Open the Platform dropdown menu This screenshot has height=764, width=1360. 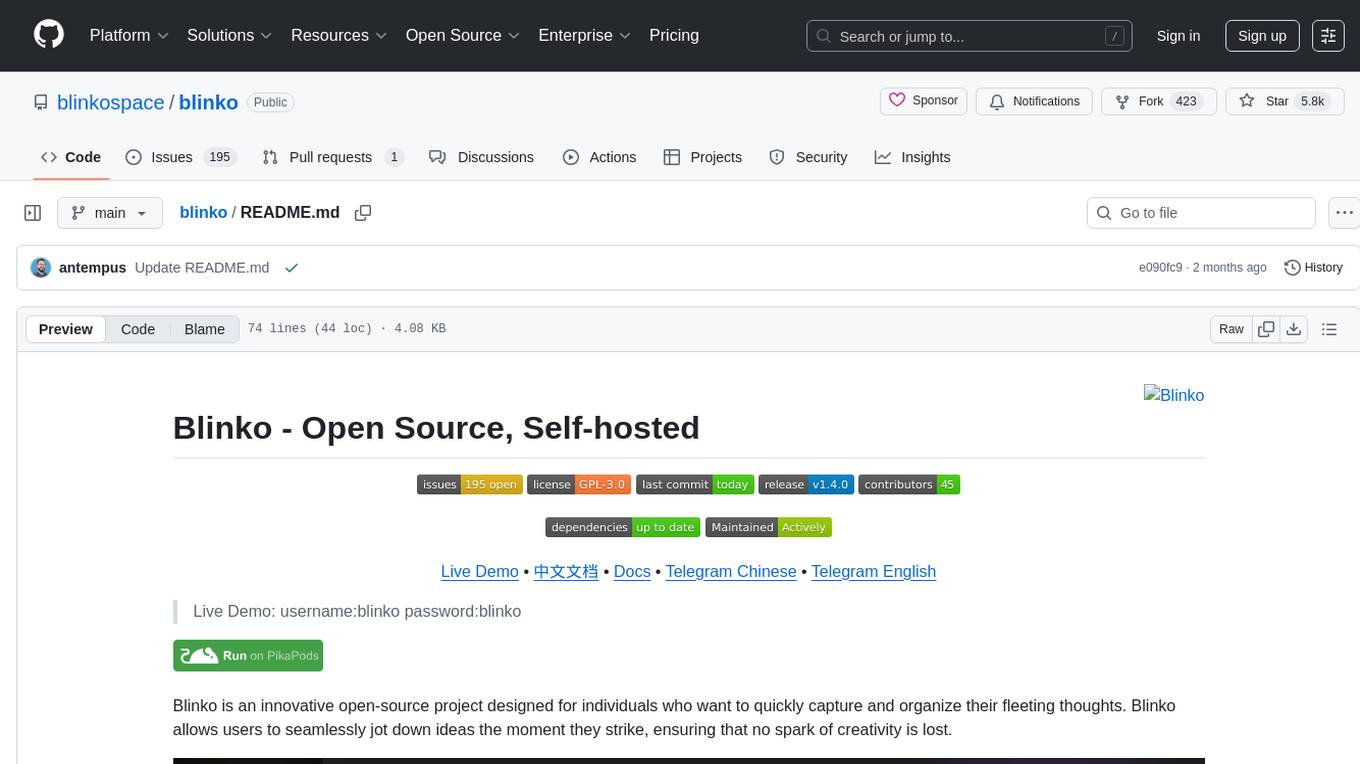click(129, 35)
